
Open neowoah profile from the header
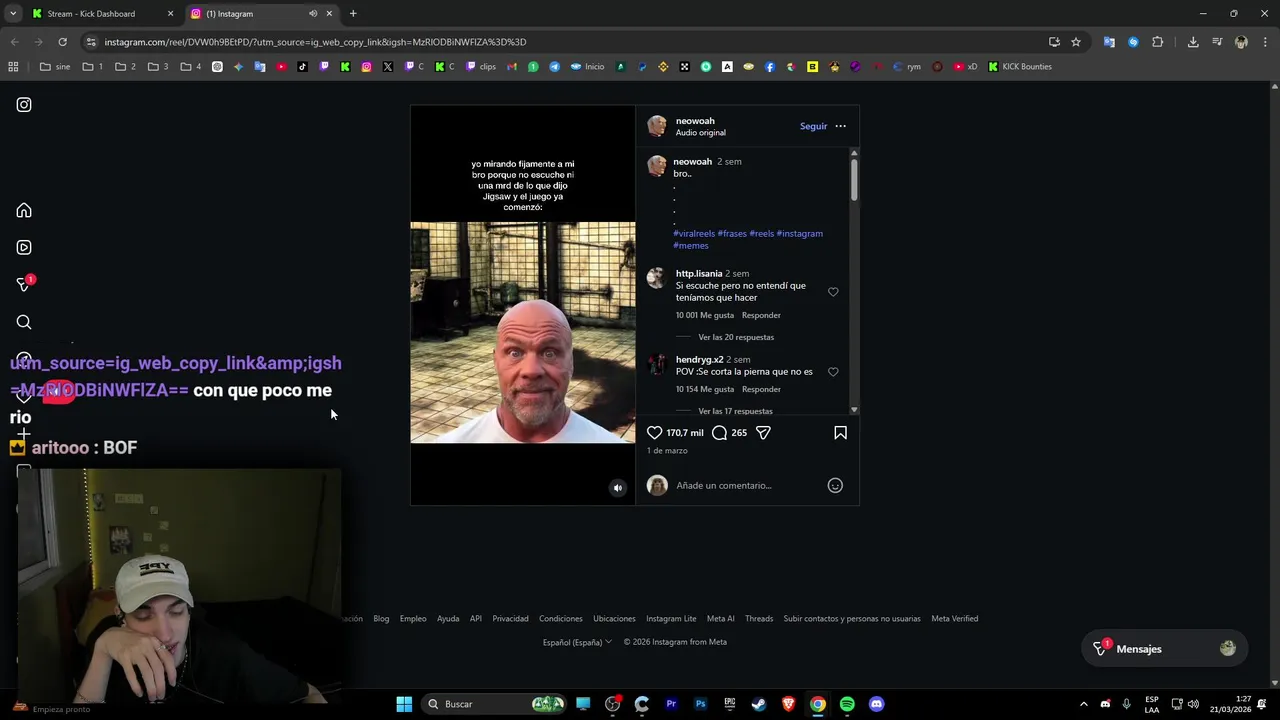(x=695, y=121)
